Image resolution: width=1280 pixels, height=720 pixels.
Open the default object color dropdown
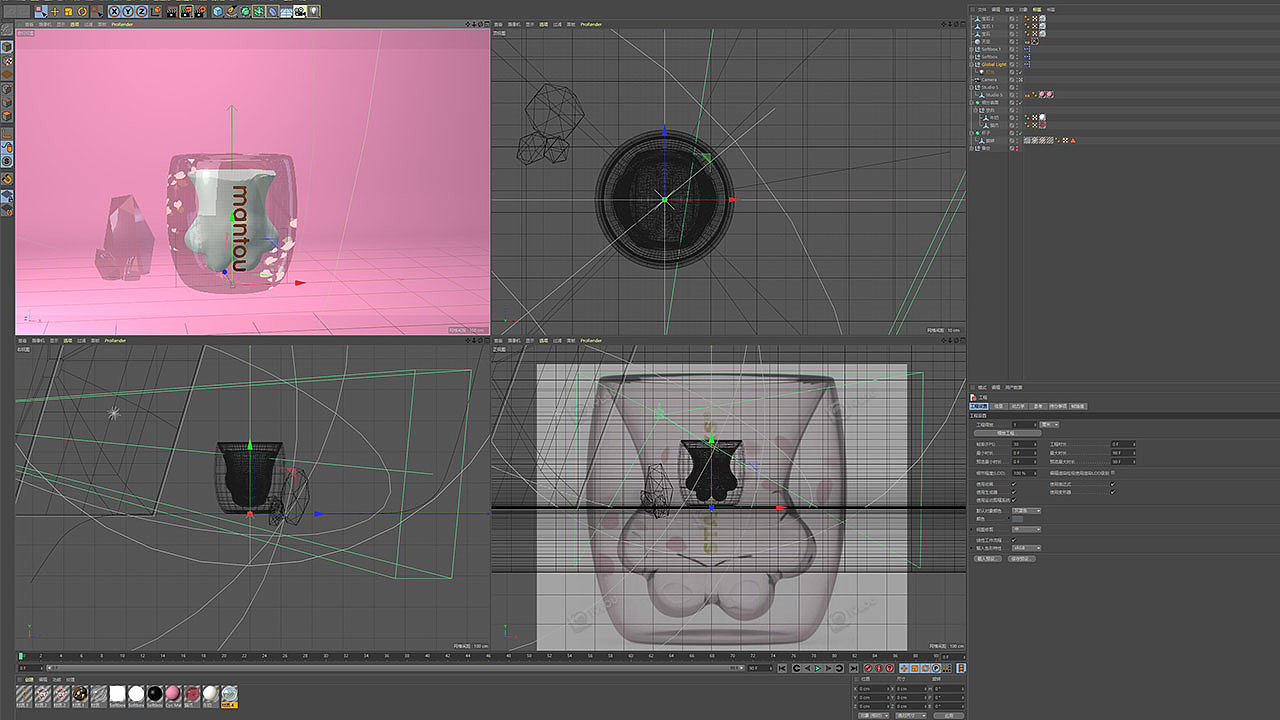coord(1027,511)
